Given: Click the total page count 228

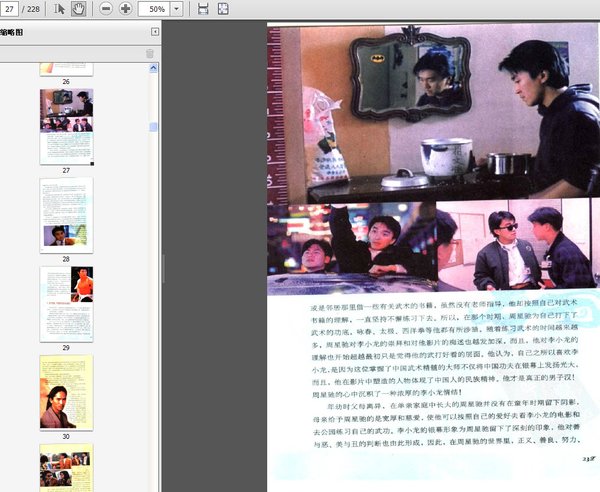Looking at the screenshot, I should click(x=33, y=9).
